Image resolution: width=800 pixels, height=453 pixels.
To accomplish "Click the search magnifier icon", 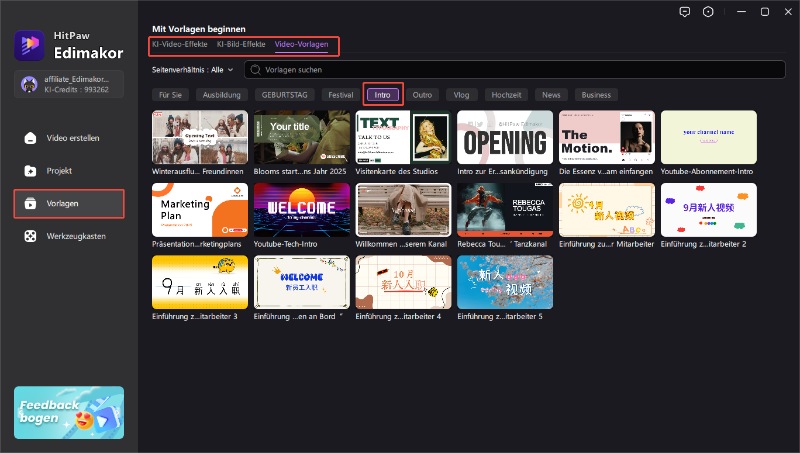I will (254, 70).
